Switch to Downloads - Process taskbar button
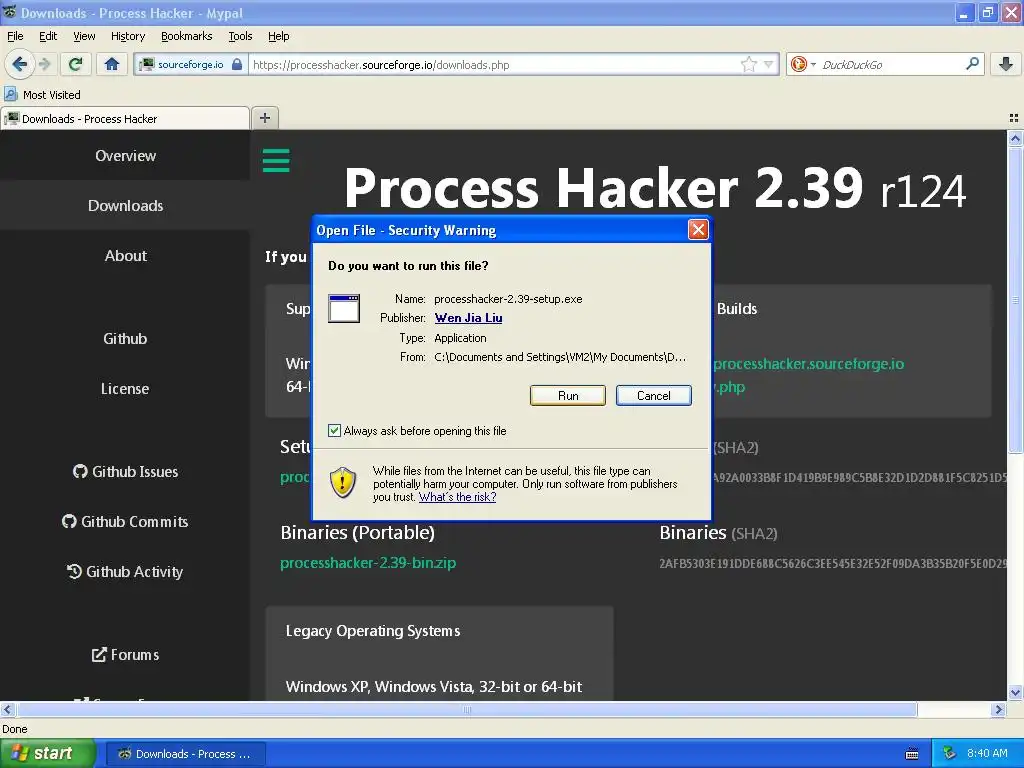The image size is (1024, 768). click(185, 754)
